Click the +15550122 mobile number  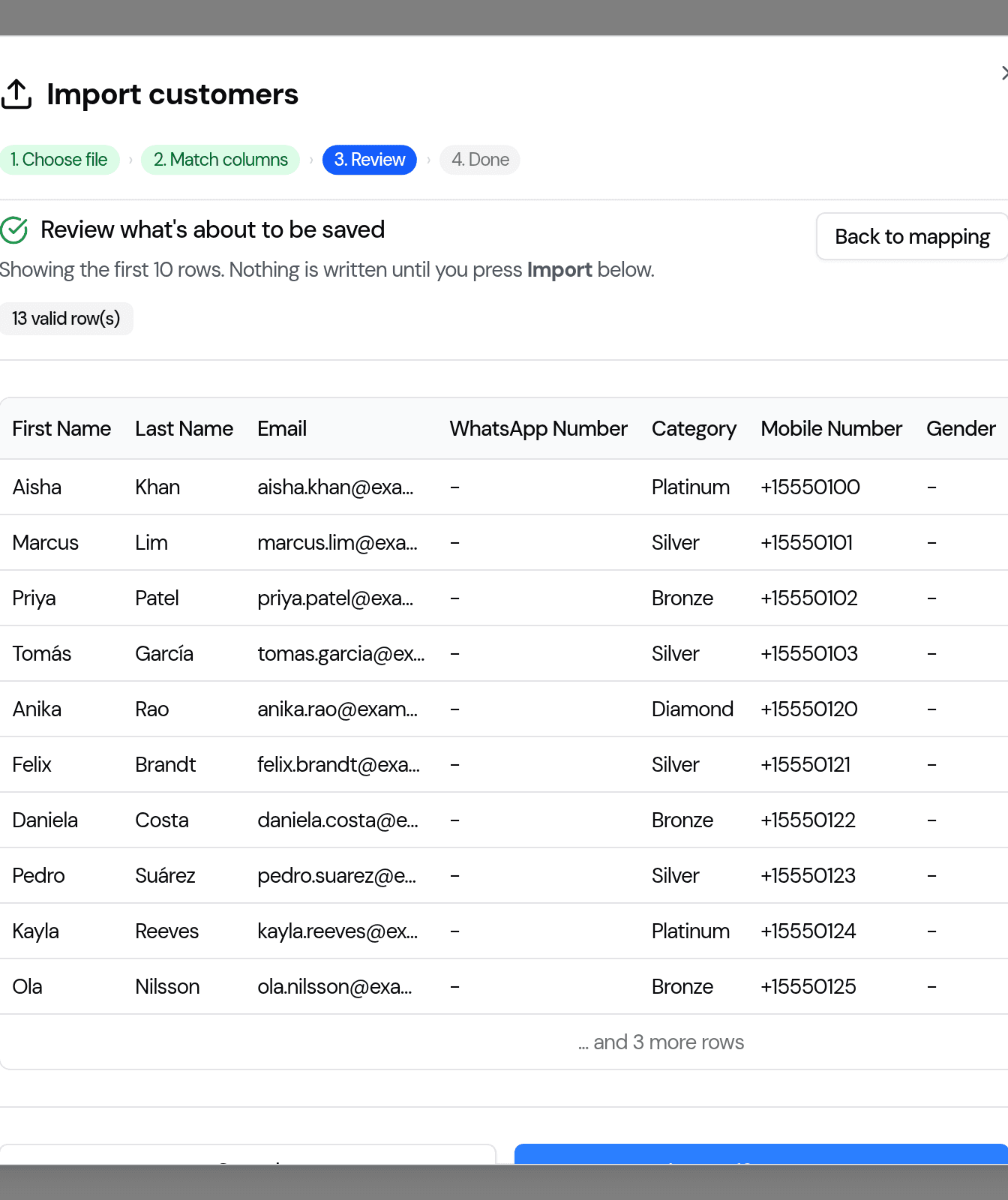point(808,820)
